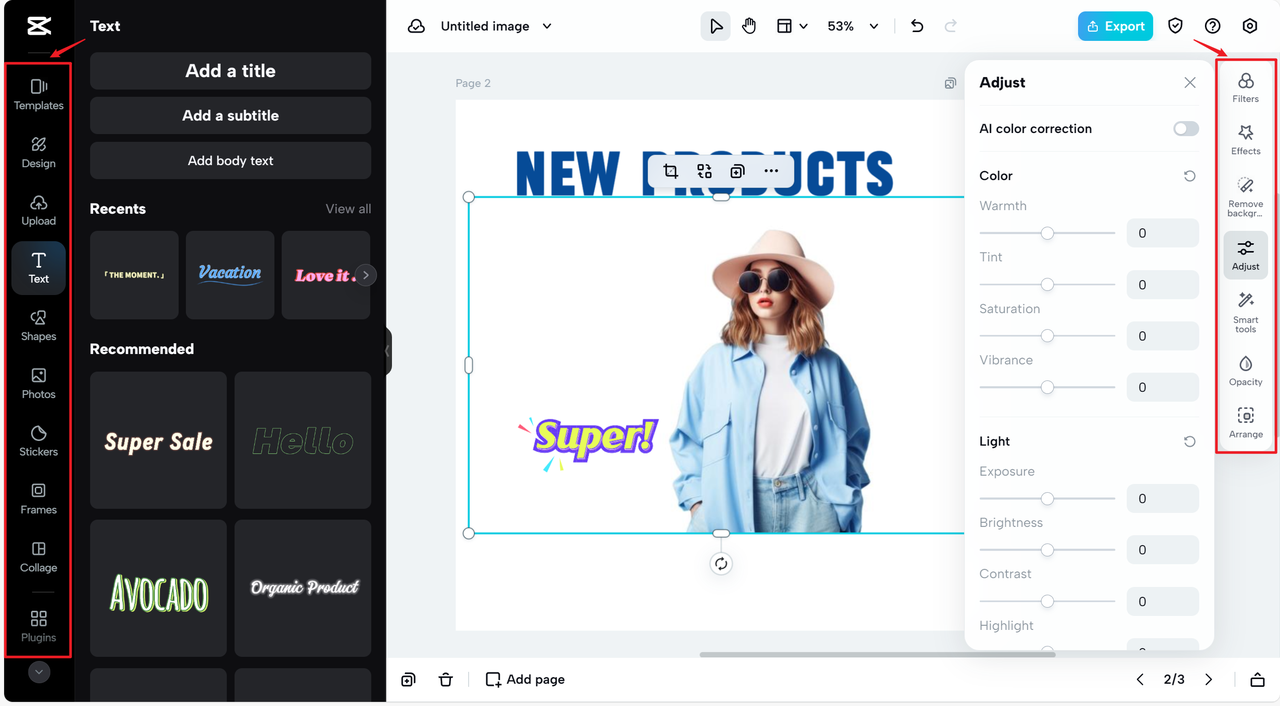Select the Adjust tool in right toolbar
This screenshot has height=706, width=1280.
click(x=1246, y=255)
